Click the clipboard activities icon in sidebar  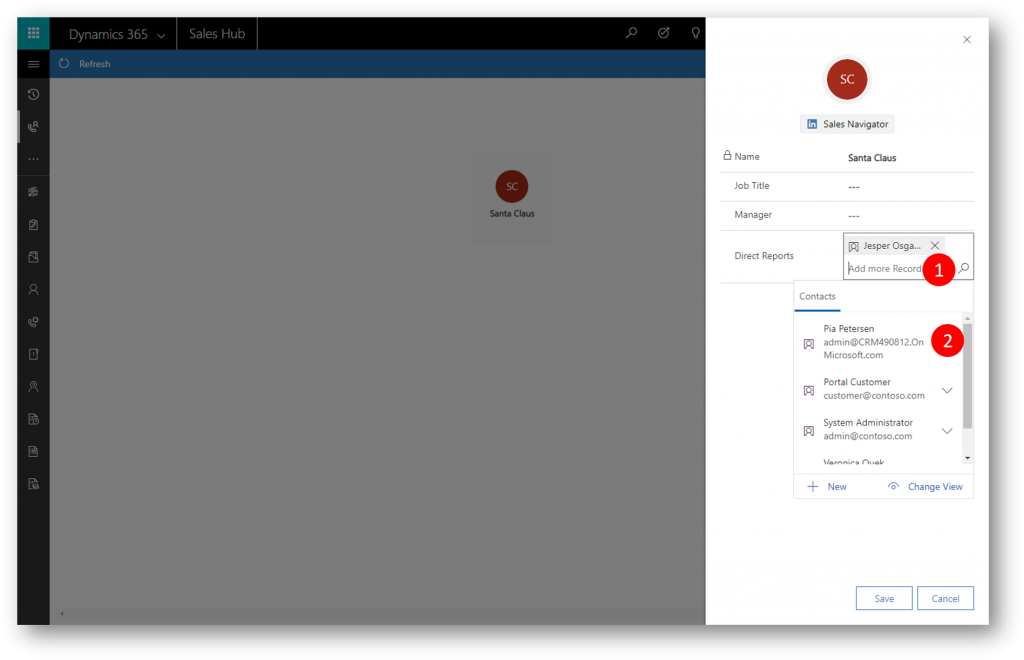point(33,225)
